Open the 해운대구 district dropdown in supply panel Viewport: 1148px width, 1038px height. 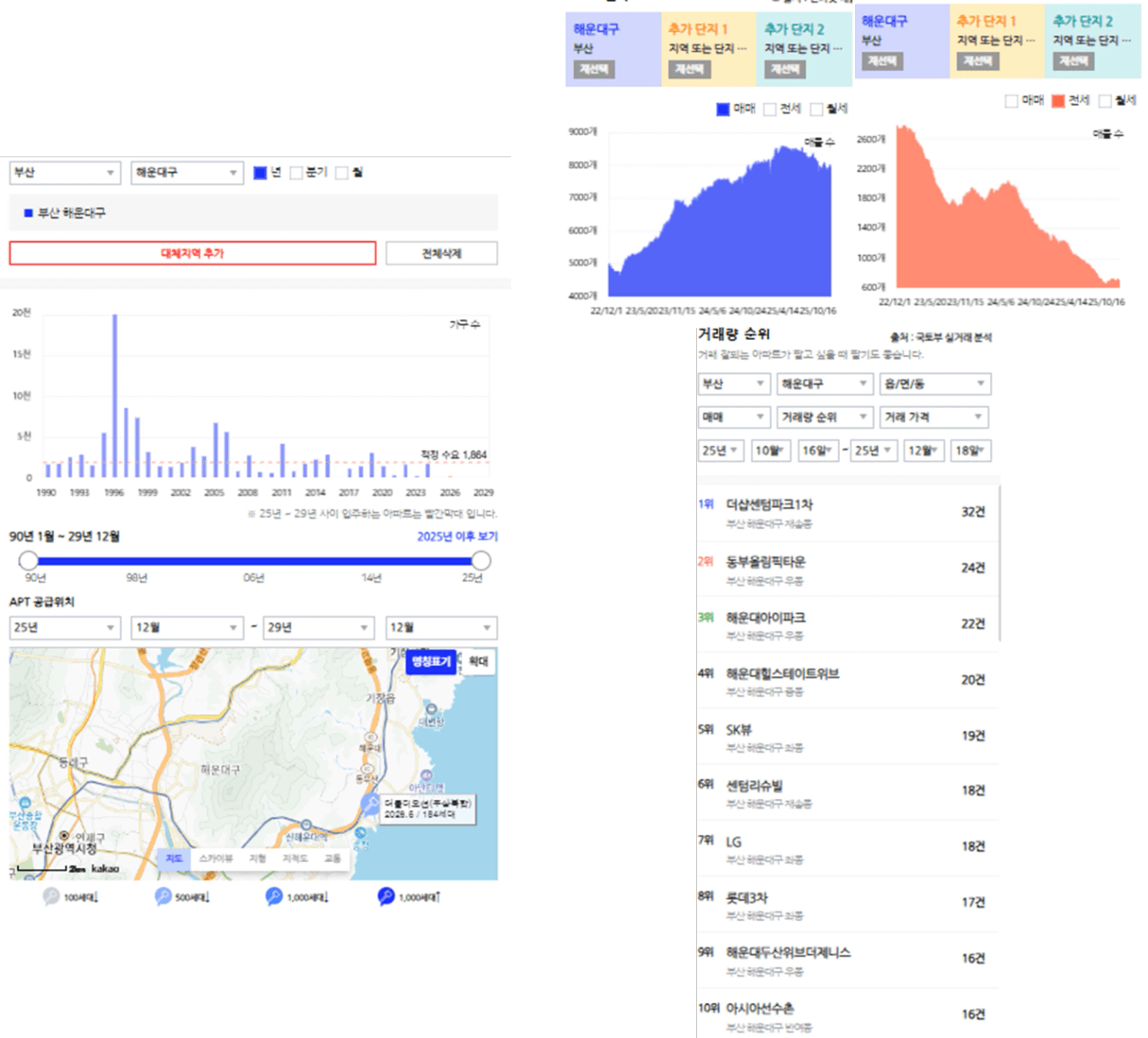pos(187,173)
